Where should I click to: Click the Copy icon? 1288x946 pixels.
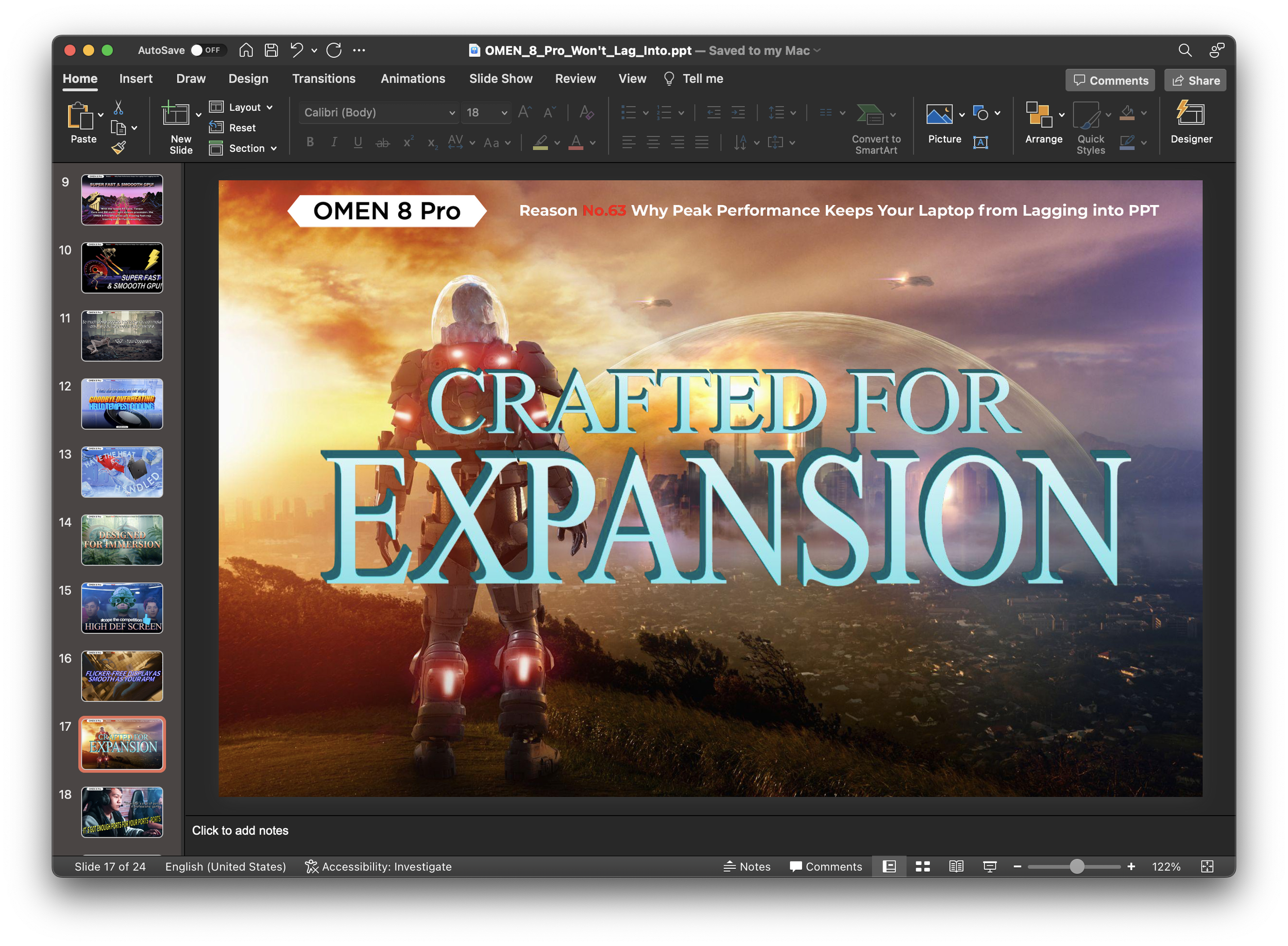118,128
